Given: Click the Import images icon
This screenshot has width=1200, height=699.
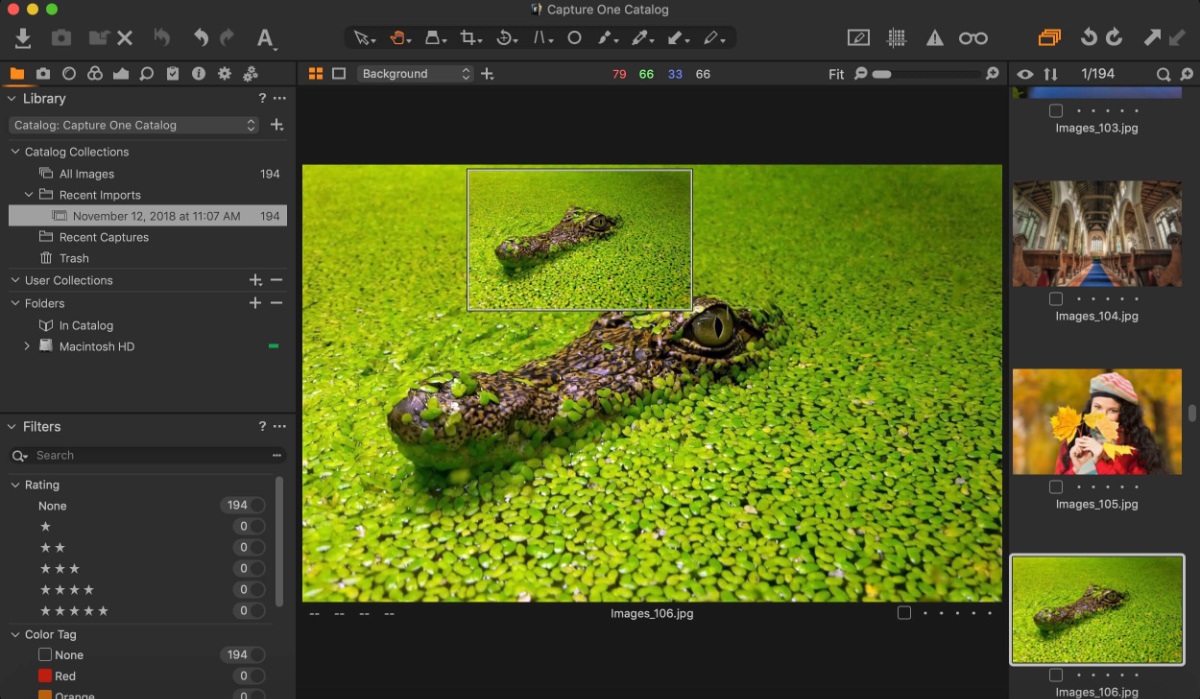Looking at the screenshot, I should (24, 38).
